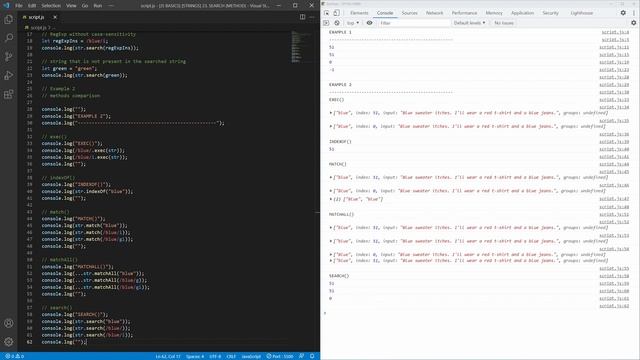Open the Default levels dropdown
The width and height of the screenshot is (640, 360).
tap(469, 23)
